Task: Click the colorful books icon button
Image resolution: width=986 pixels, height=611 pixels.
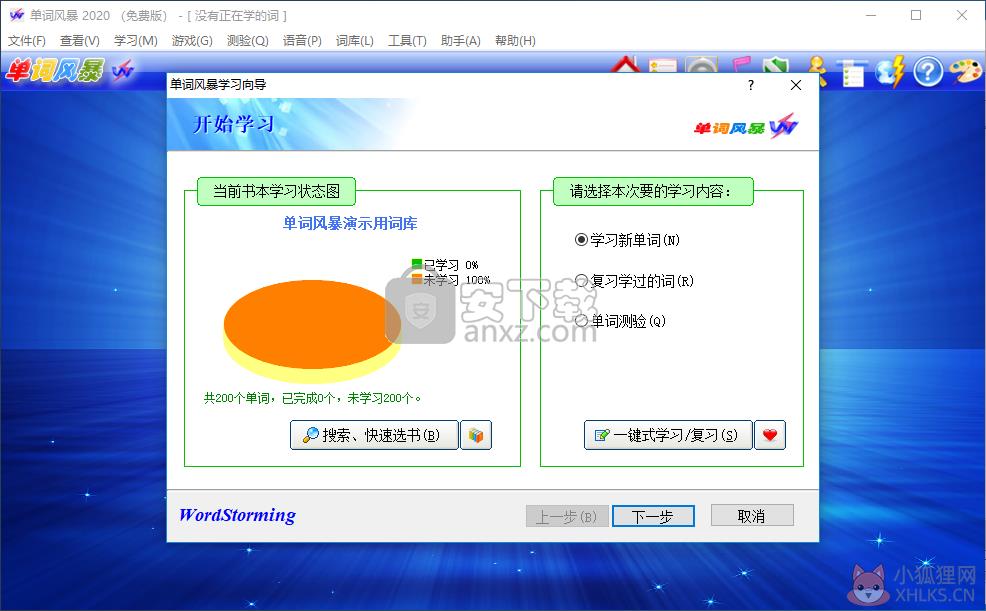Action: [x=476, y=435]
